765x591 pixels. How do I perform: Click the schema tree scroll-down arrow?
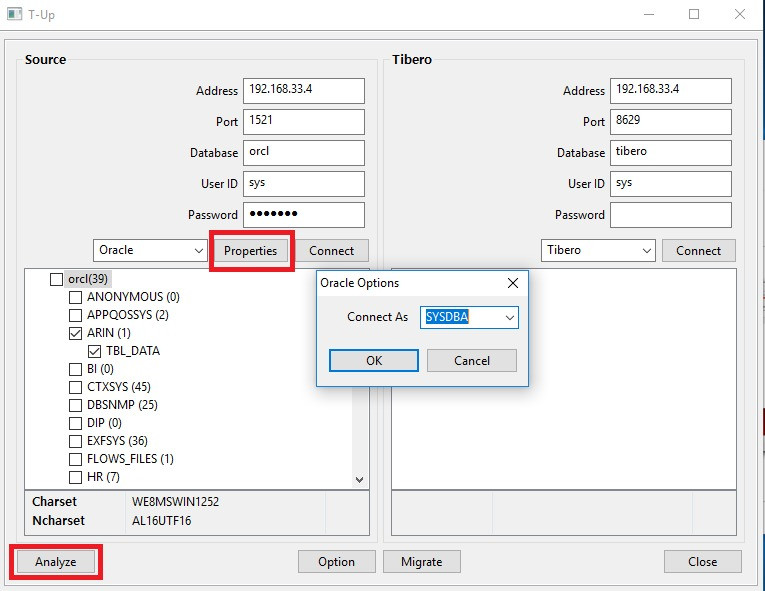coord(360,480)
